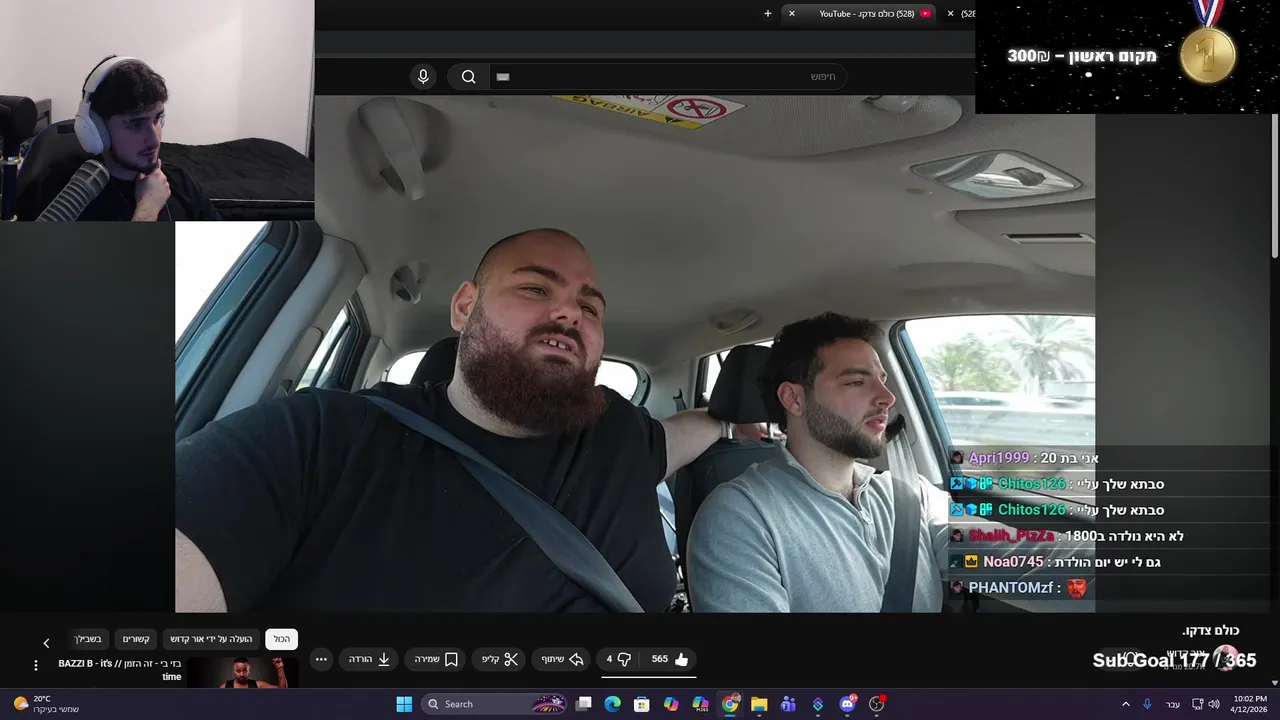Image resolution: width=1280 pixels, height=720 pixels.
Task: Click the Save (שמירה) bookmark button
Action: click(436, 659)
